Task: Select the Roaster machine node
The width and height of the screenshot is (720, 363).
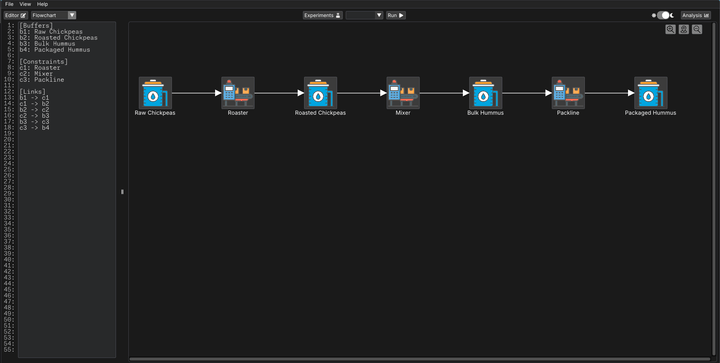Action: click(x=238, y=93)
